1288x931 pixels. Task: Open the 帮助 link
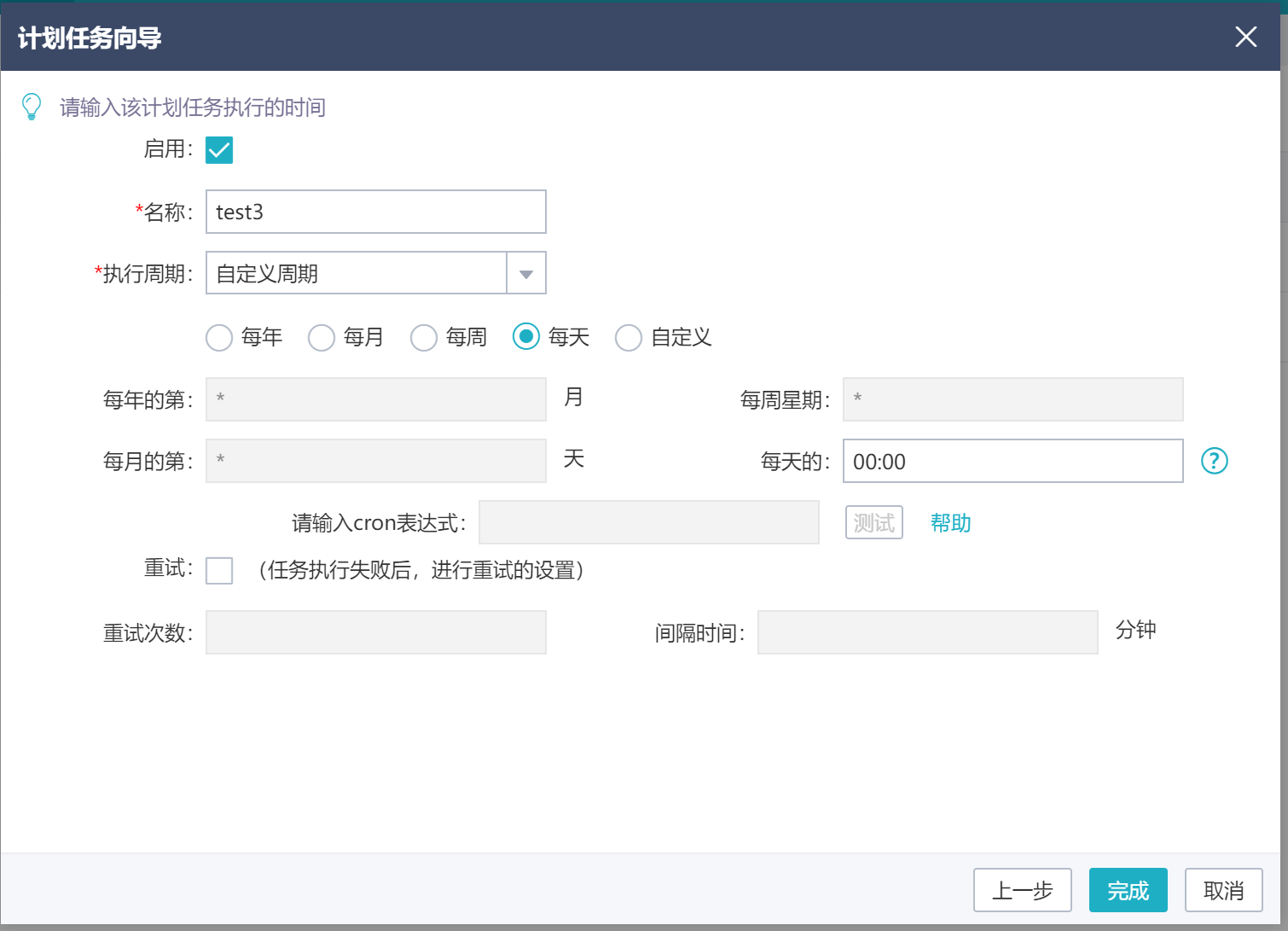(951, 522)
